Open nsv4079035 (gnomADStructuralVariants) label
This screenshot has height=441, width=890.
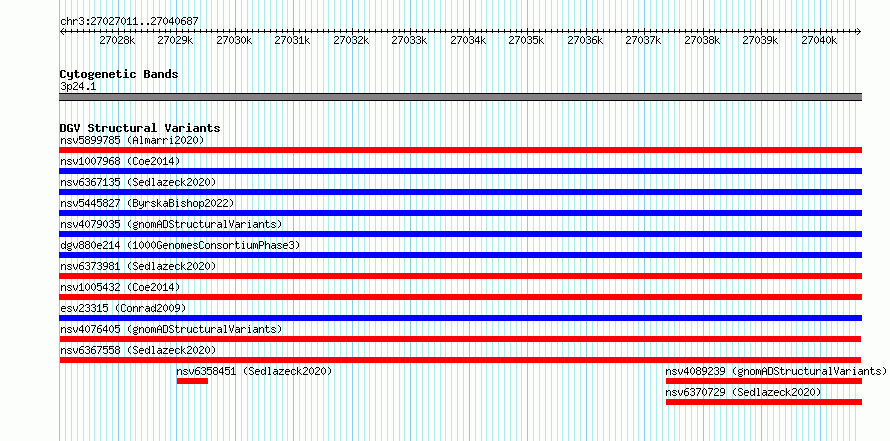171,224
